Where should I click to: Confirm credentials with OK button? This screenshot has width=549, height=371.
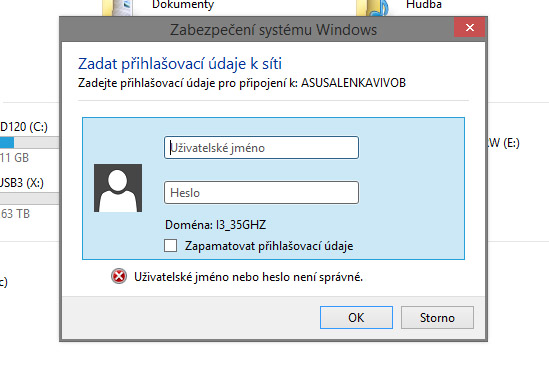pyautogui.click(x=356, y=317)
